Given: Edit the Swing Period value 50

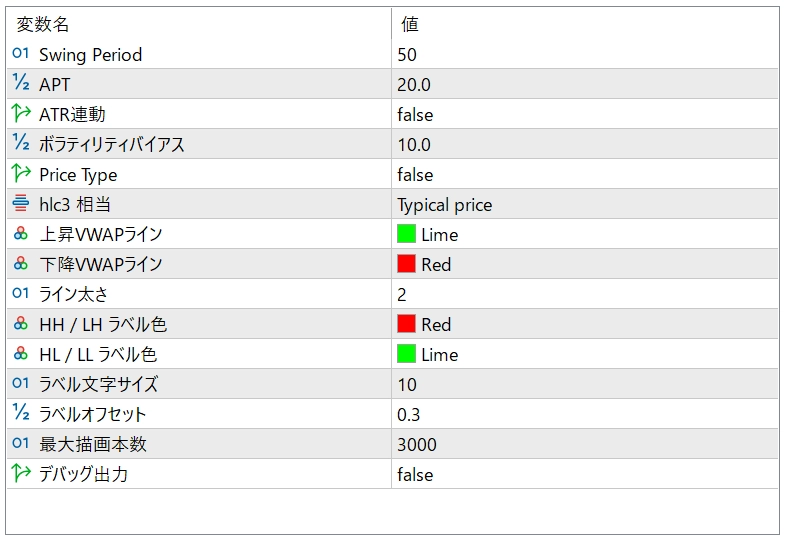Looking at the screenshot, I should pyautogui.click(x=407, y=55).
